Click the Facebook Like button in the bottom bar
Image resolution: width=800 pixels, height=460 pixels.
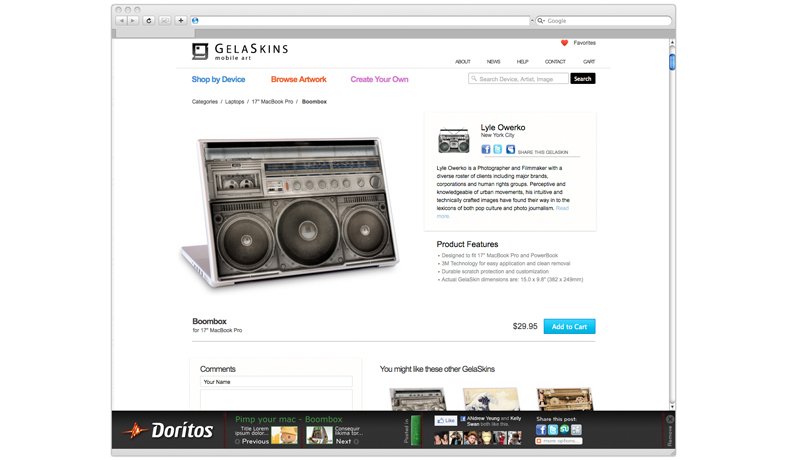(x=445, y=421)
